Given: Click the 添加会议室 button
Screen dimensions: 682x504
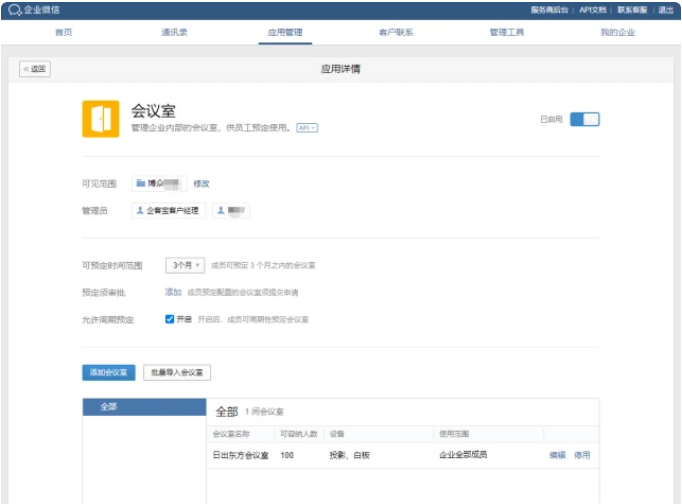Looking at the screenshot, I should click(x=109, y=372).
